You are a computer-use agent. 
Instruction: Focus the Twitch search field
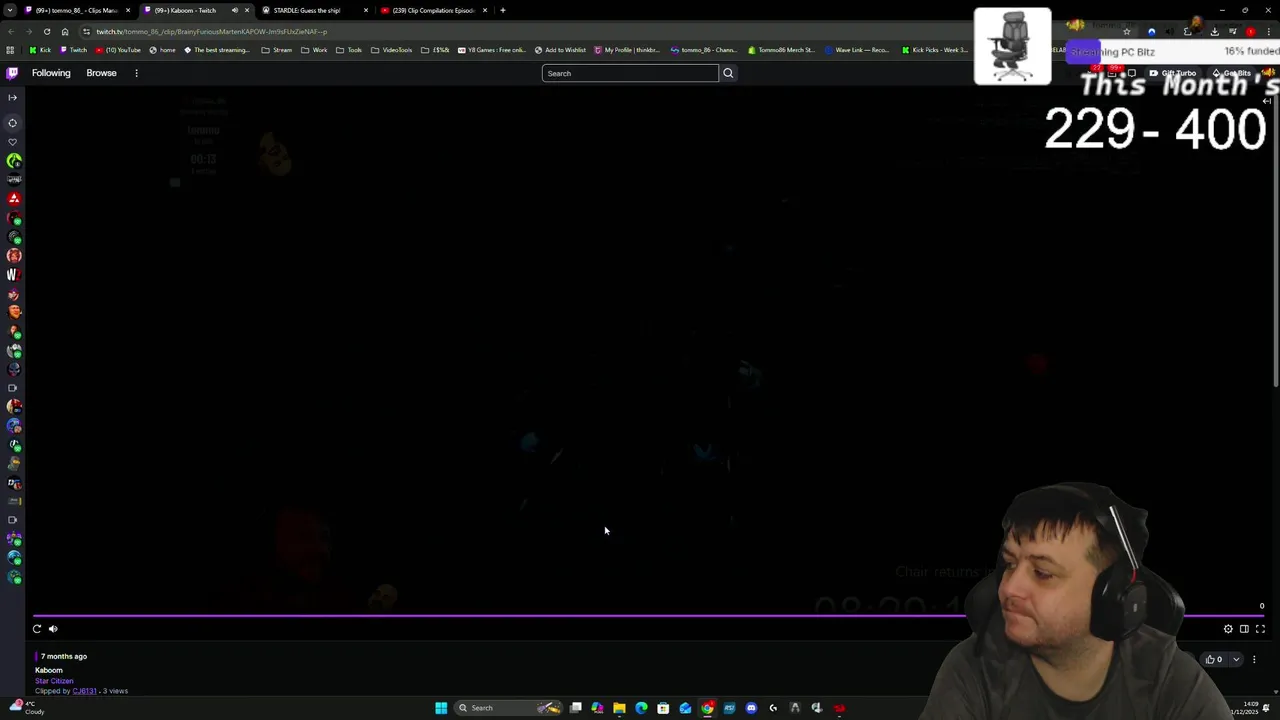point(630,73)
